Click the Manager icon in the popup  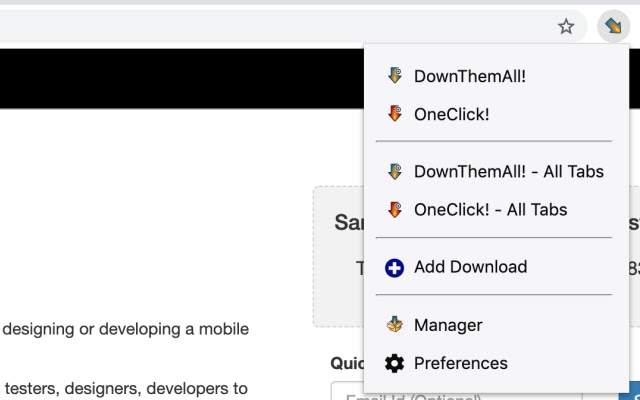395,325
